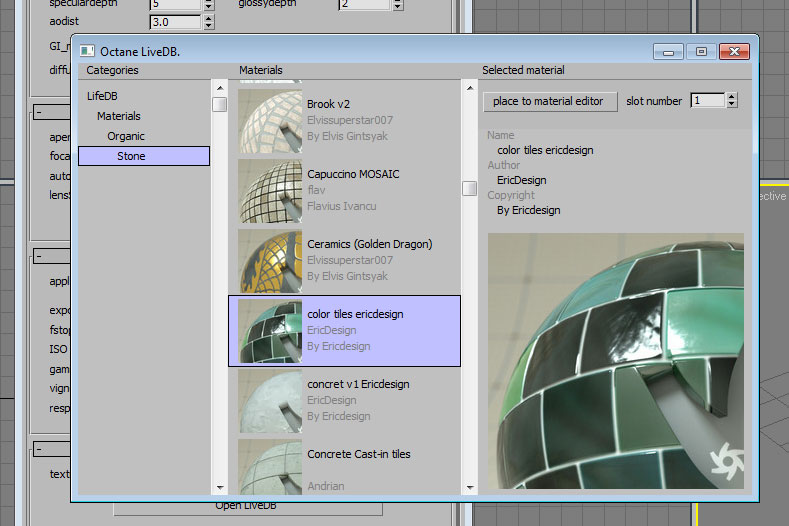Click selected author value 'EricDesign'

coord(522,180)
